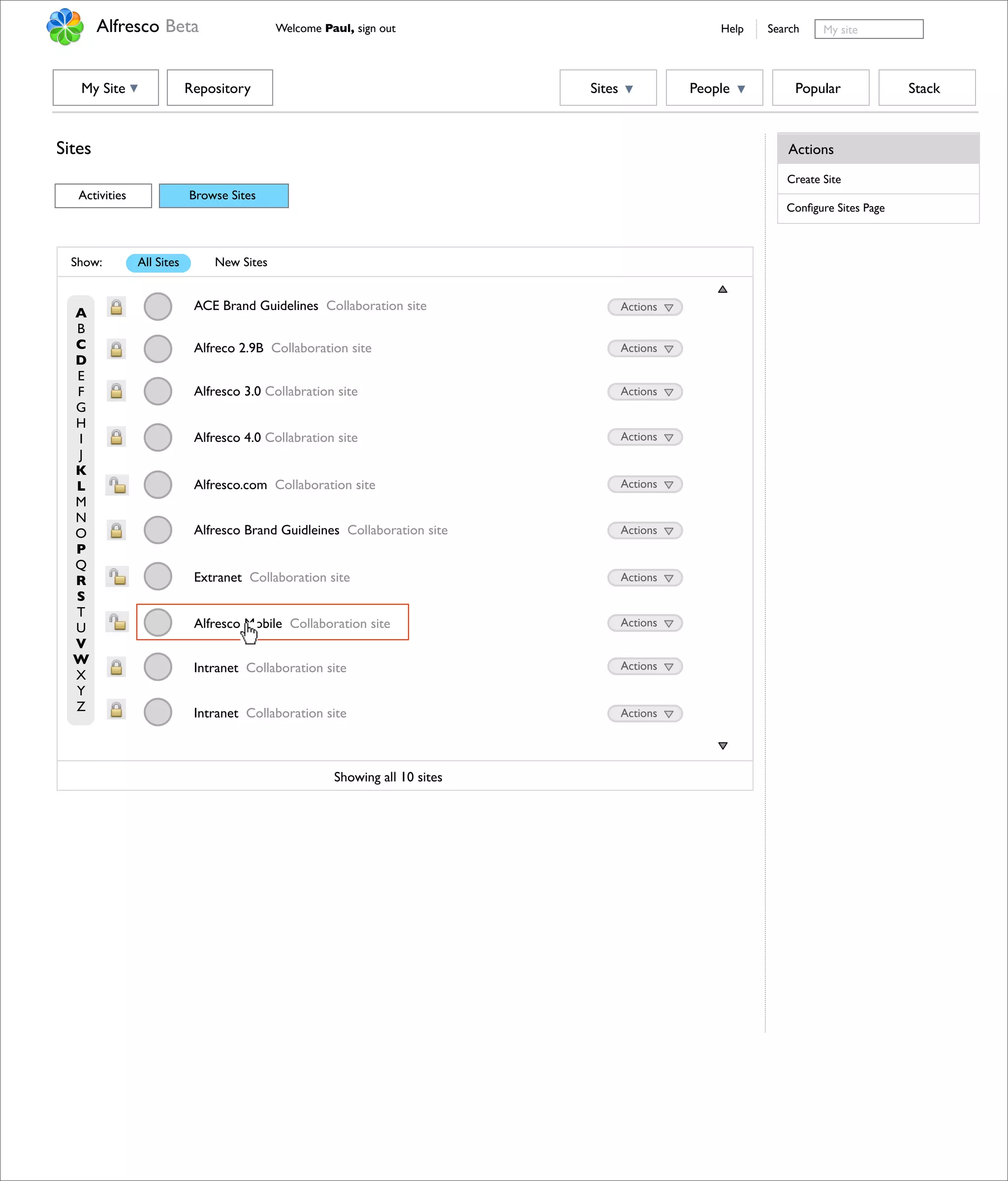Click the padlock next to Alfresco 3.0
Viewport: 1008px width, 1181px height.
[x=116, y=391]
